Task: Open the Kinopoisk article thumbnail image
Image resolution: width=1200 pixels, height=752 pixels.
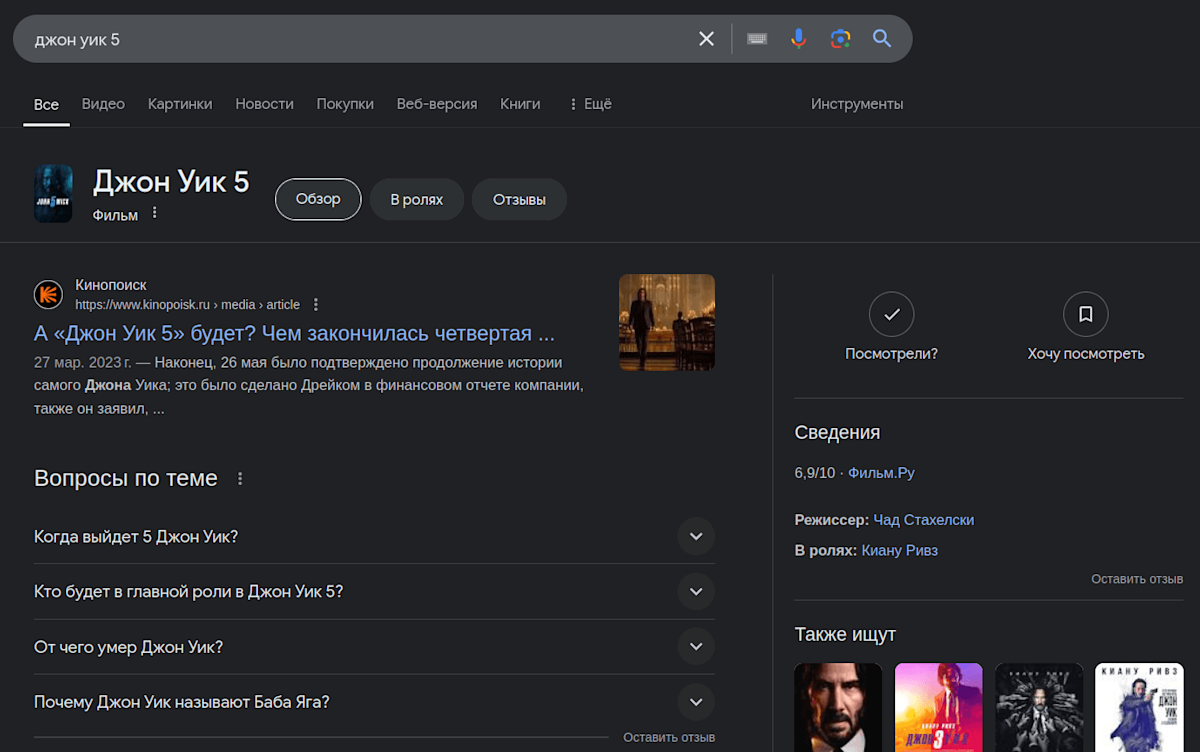Action: coord(667,323)
